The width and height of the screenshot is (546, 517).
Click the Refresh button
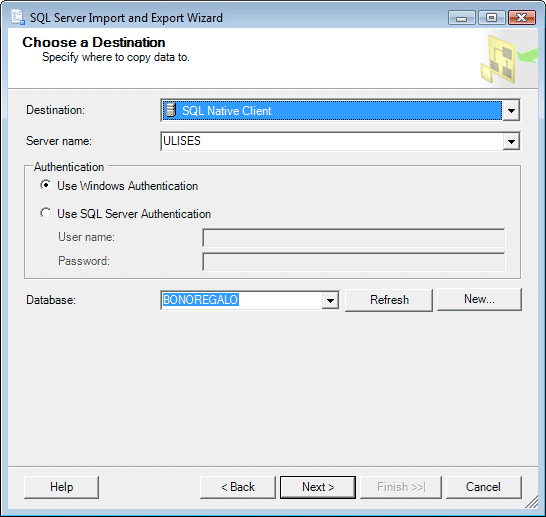[x=389, y=300]
